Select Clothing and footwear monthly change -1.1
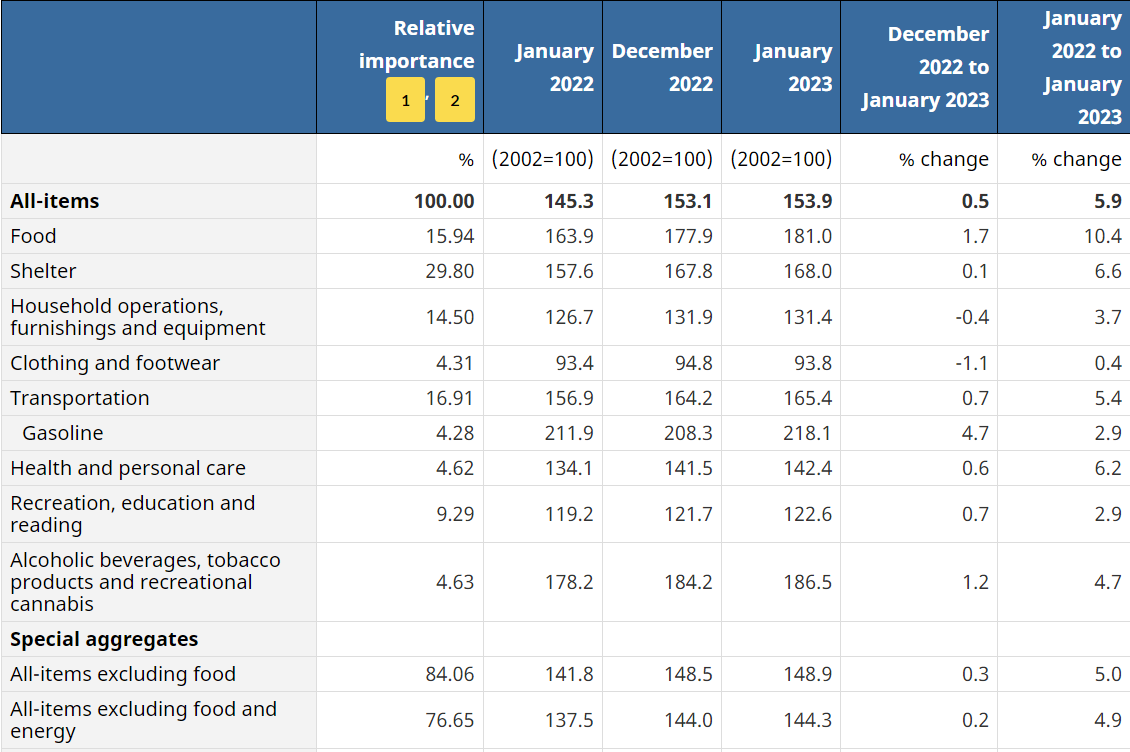The image size is (1130, 752). (x=972, y=363)
